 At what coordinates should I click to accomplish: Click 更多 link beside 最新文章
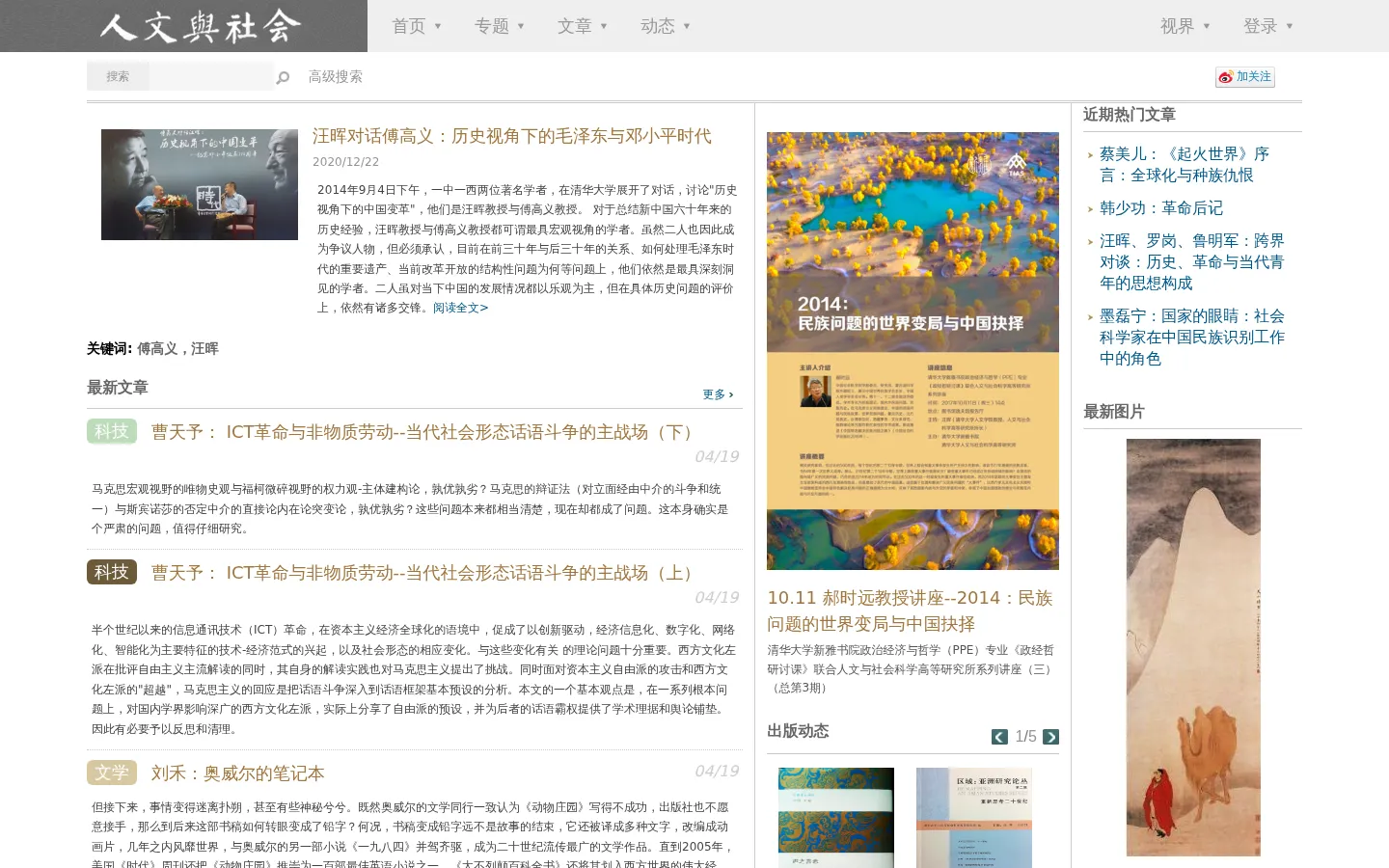(x=718, y=394)
